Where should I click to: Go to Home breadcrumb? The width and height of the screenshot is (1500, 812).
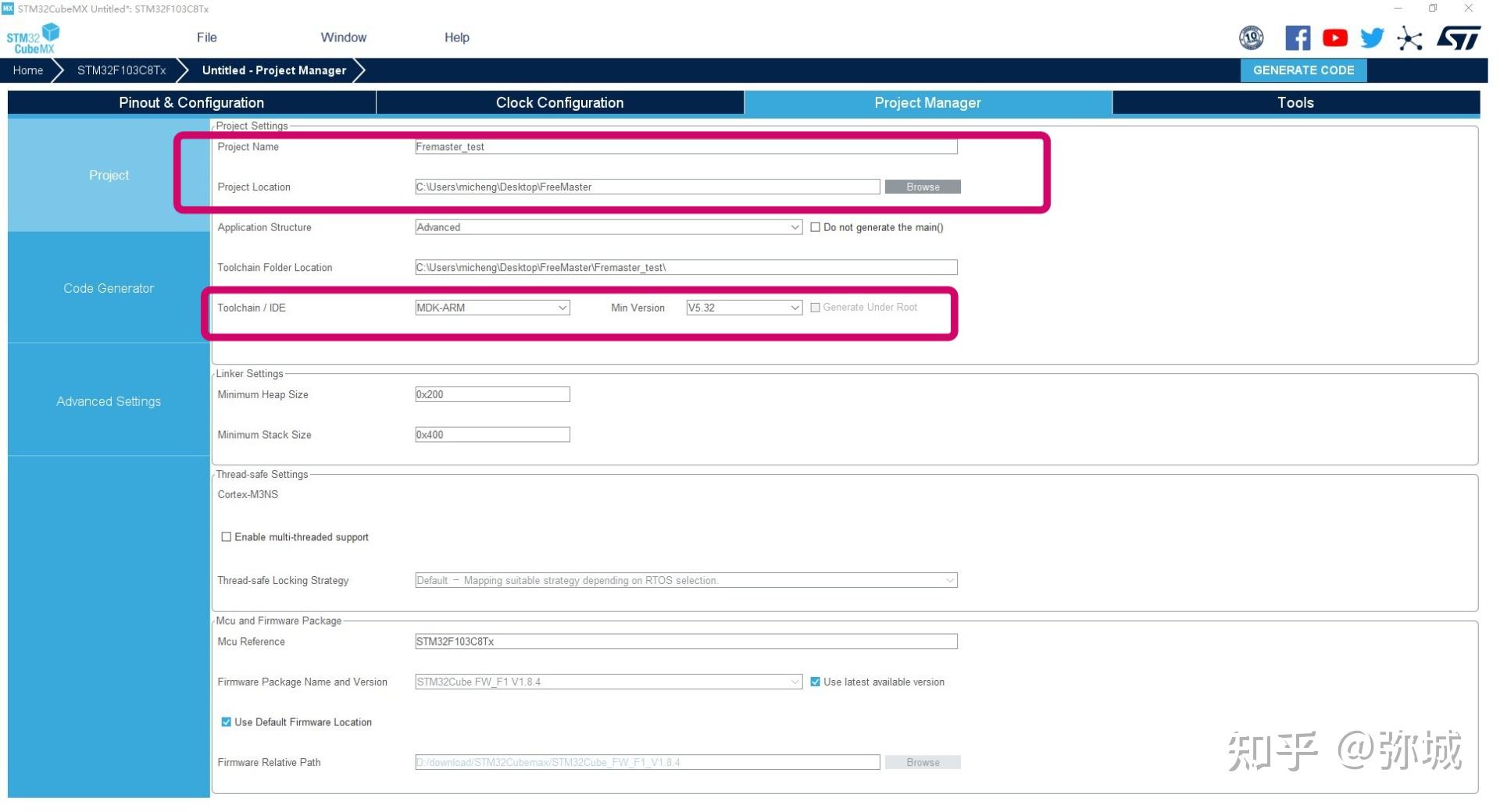28,70
